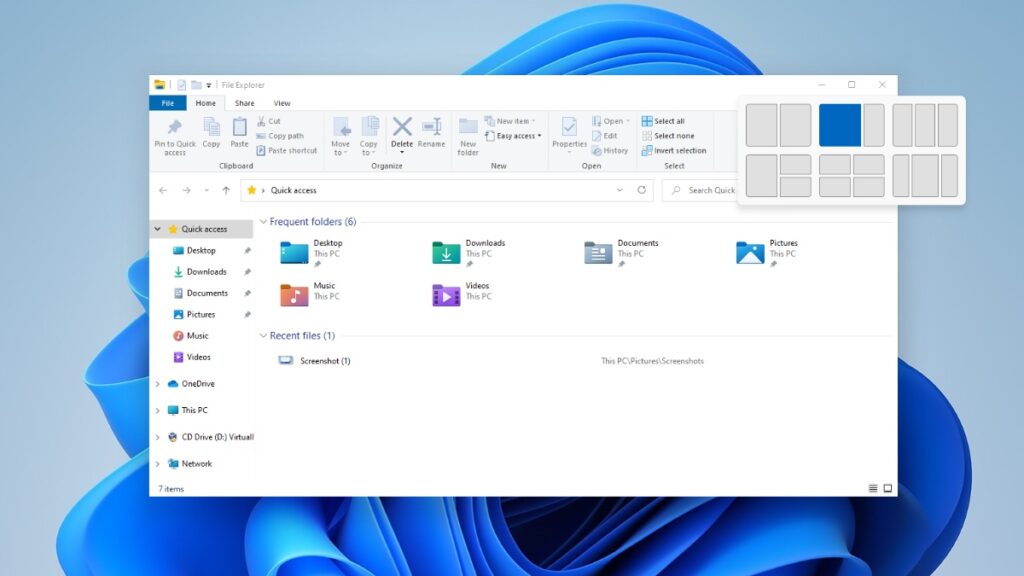Click the Pin to Quick access icon
This screenshot has height=576, width=1024.
click(x=174, y=127)
